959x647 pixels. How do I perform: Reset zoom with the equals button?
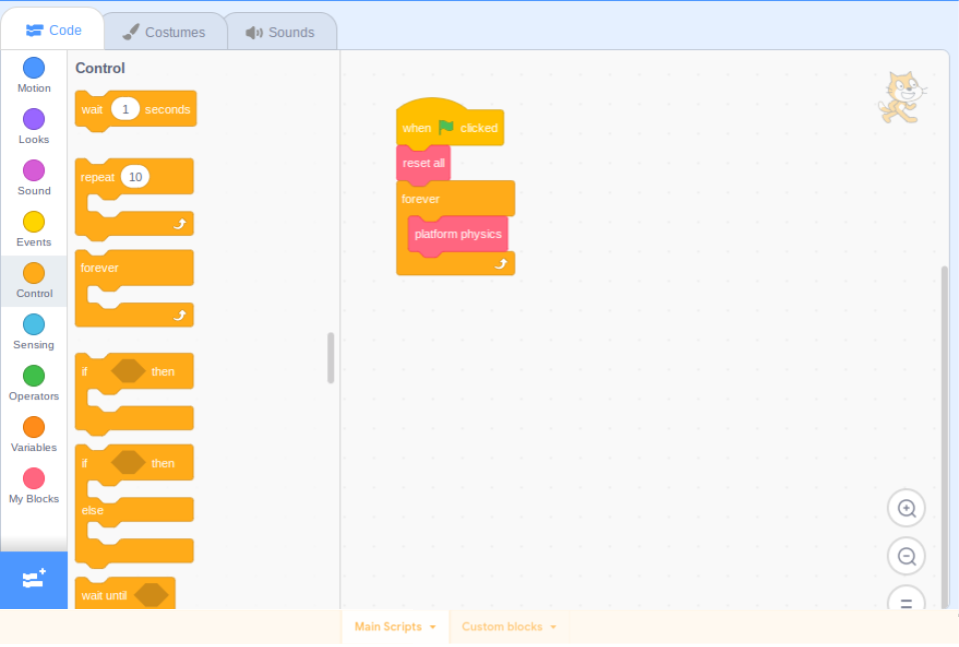click(906, 601)
